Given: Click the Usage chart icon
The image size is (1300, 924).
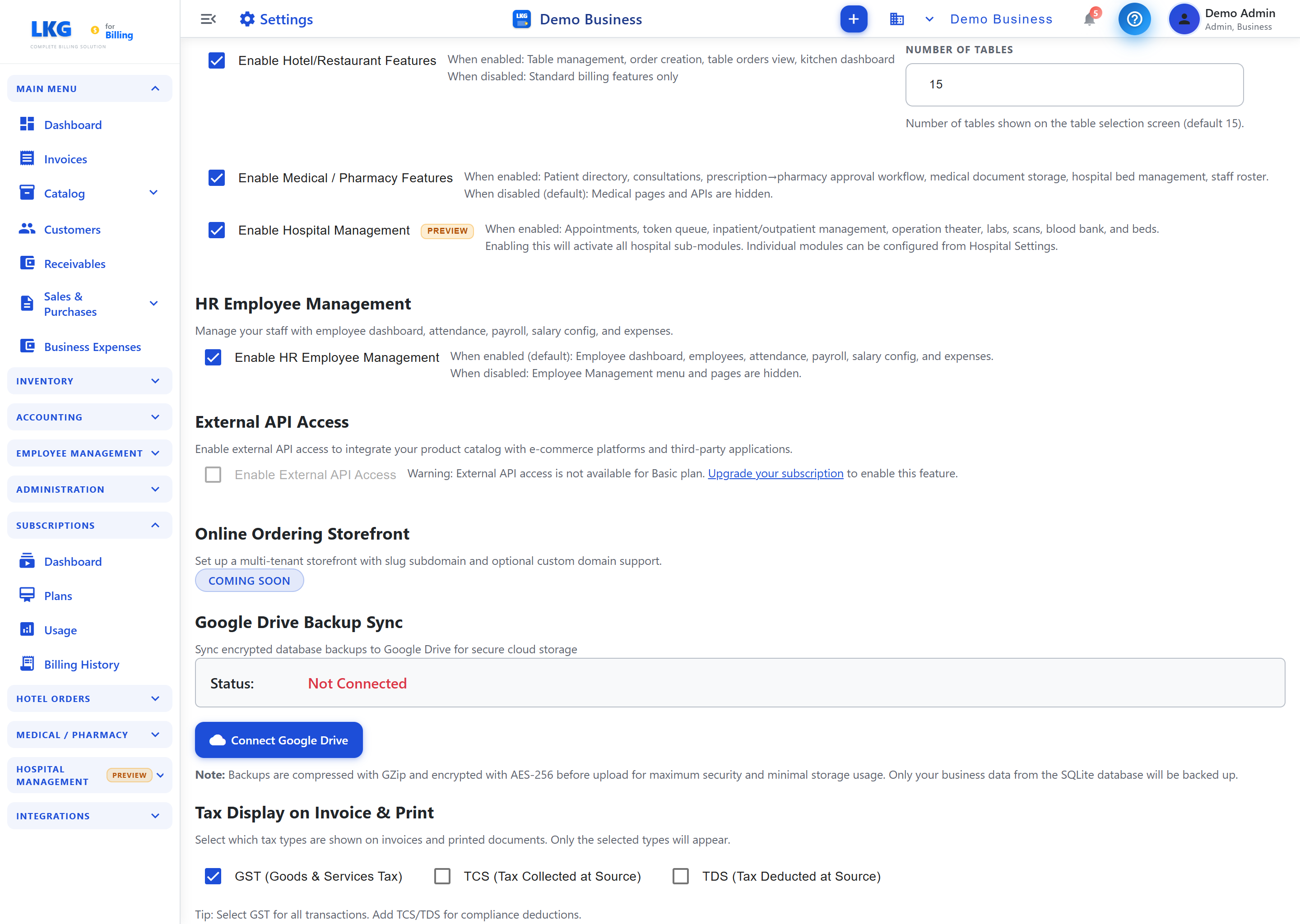Looking at the screenshot, I should pyautogui.click(x=27, y=629).
